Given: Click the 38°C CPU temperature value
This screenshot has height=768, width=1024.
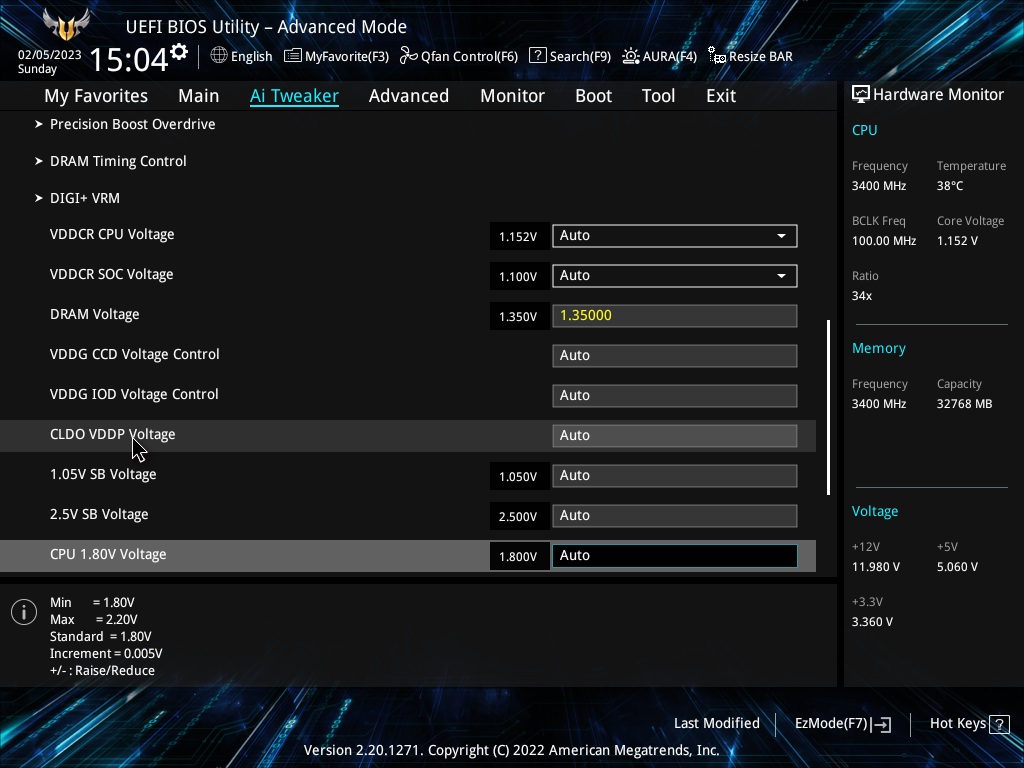Looking at the screenshot, I should pyautogui.click(x=950, y=186).
